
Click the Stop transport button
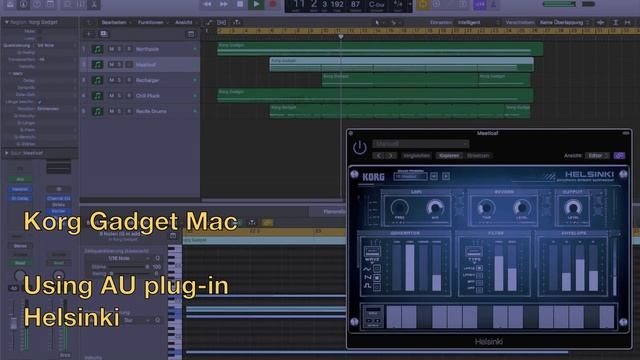pyautogui.click(x=240, y=4)
